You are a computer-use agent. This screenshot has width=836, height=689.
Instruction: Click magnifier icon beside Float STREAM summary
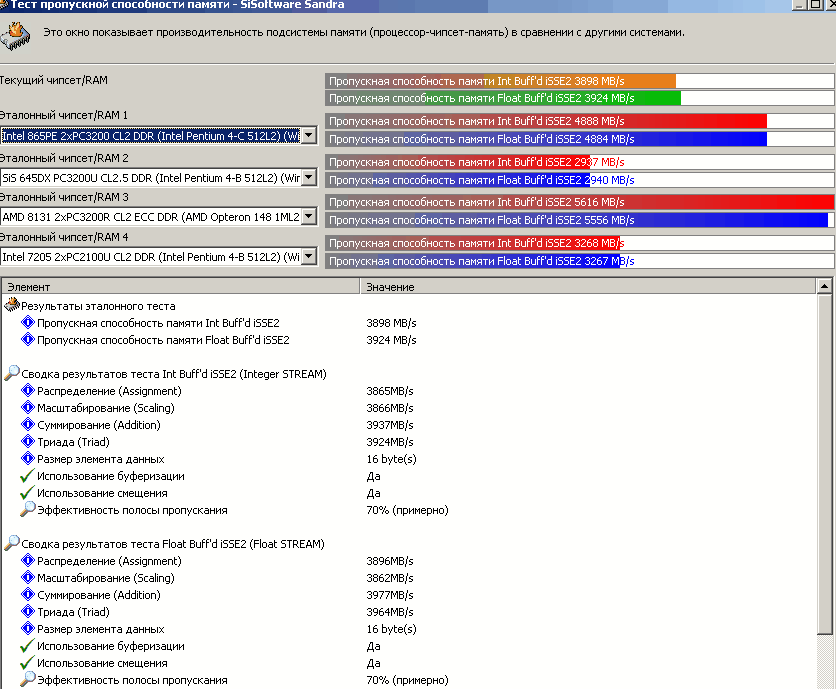[x=12, y=543]
